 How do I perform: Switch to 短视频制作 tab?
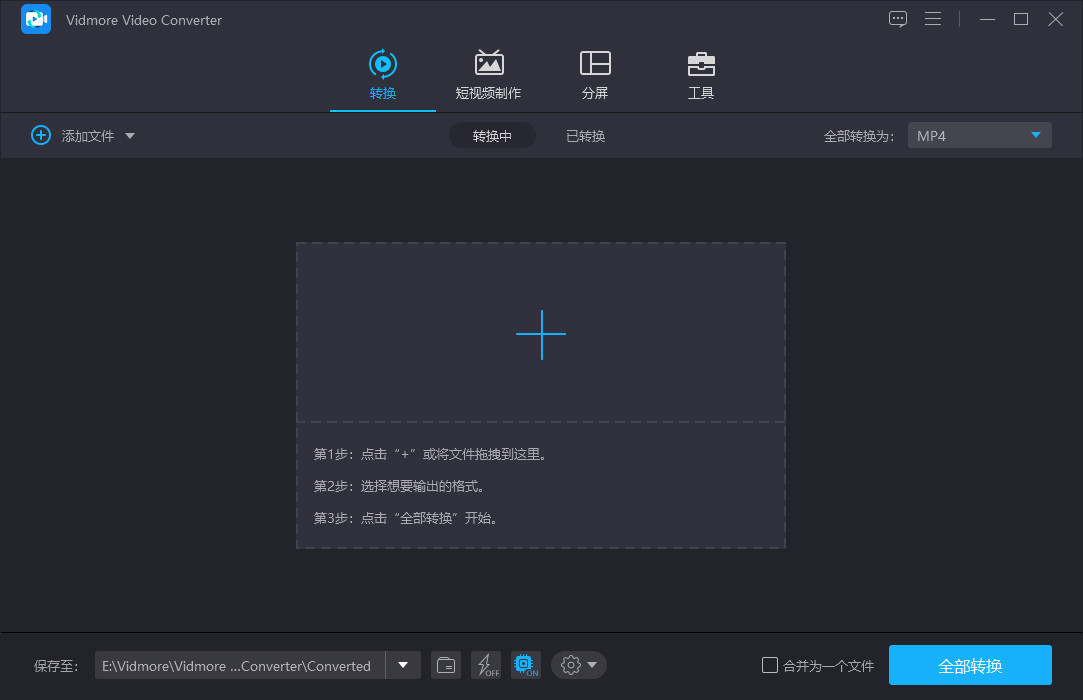[x=488, y=75]
